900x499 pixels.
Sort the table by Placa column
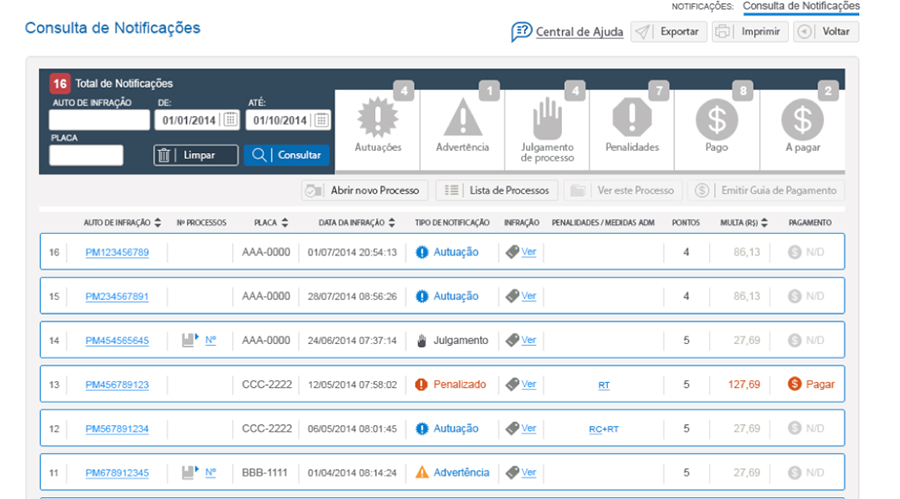(x=285, y=223)
